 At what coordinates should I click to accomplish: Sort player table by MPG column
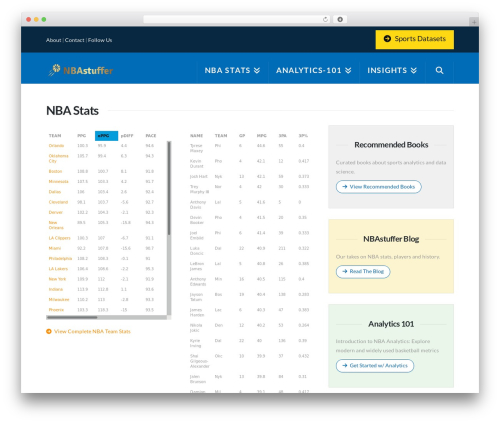(x=262, y=136)
